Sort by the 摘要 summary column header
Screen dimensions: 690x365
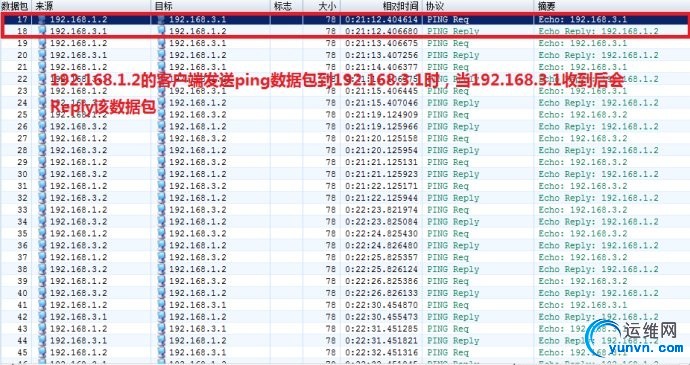pyautogui.click(x=612, y=6)
